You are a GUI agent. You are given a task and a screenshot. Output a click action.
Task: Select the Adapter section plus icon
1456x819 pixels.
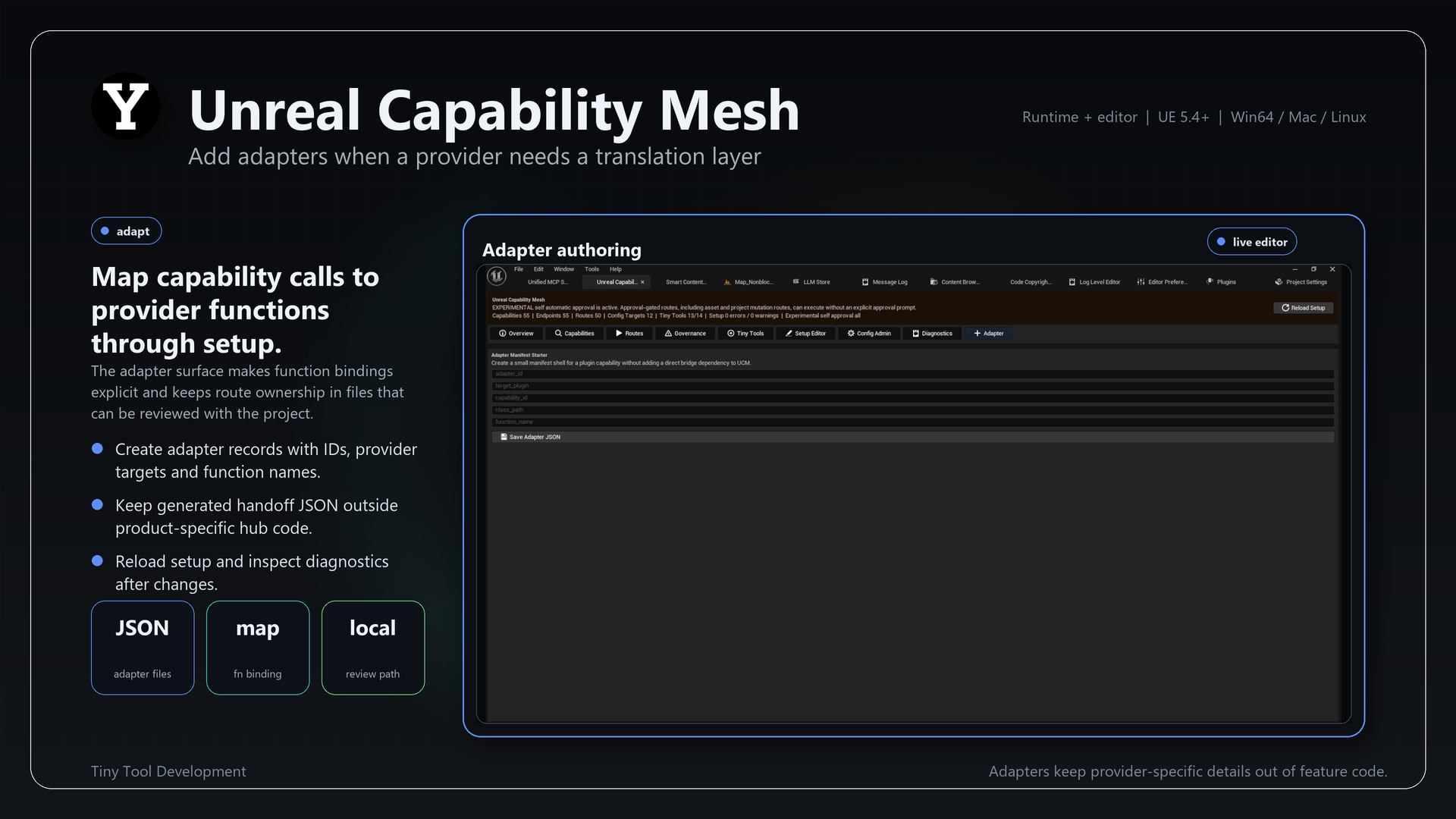pyautogui.click(x=977, y=334)
